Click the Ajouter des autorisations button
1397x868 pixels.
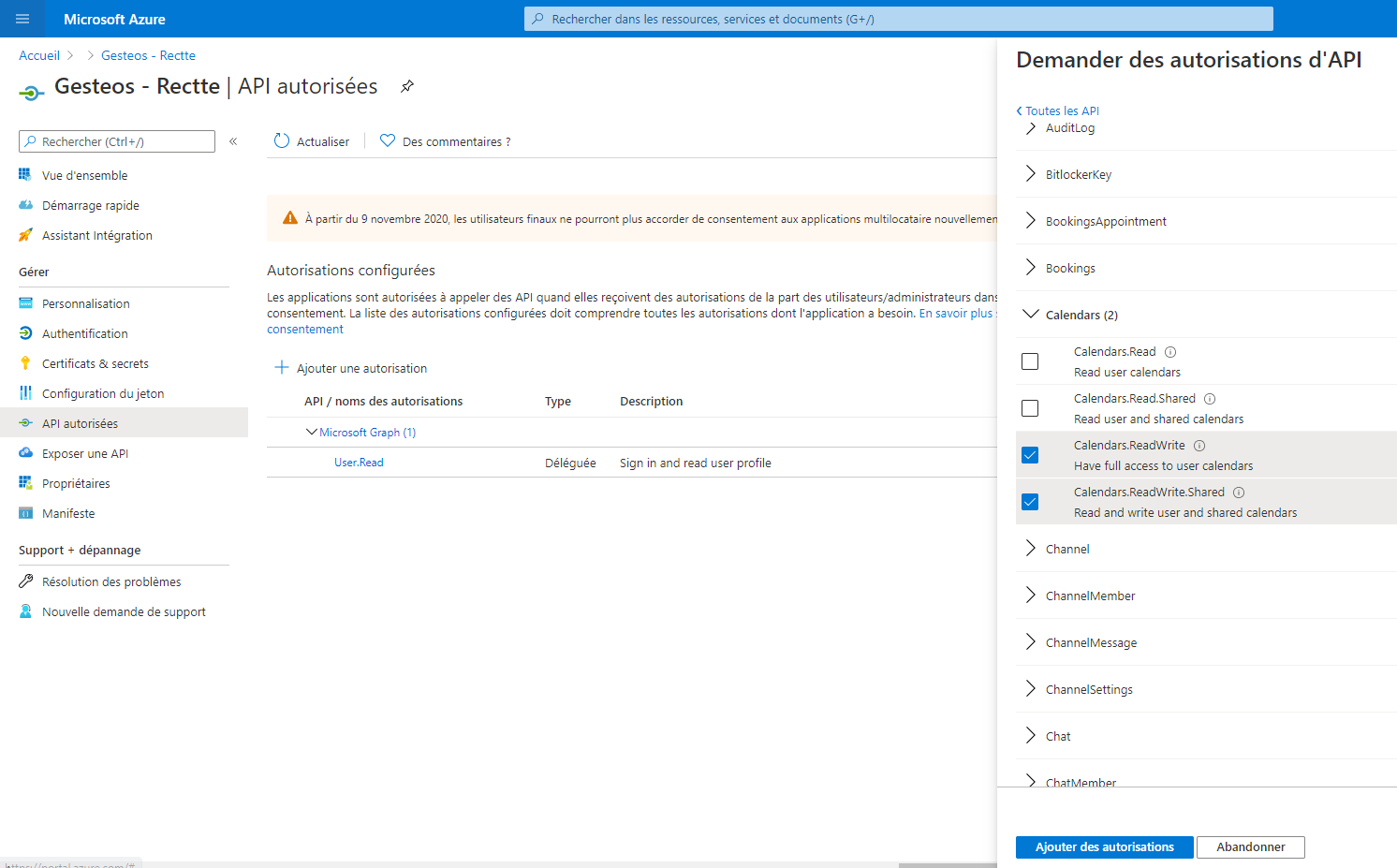(x=1104, y=846)
